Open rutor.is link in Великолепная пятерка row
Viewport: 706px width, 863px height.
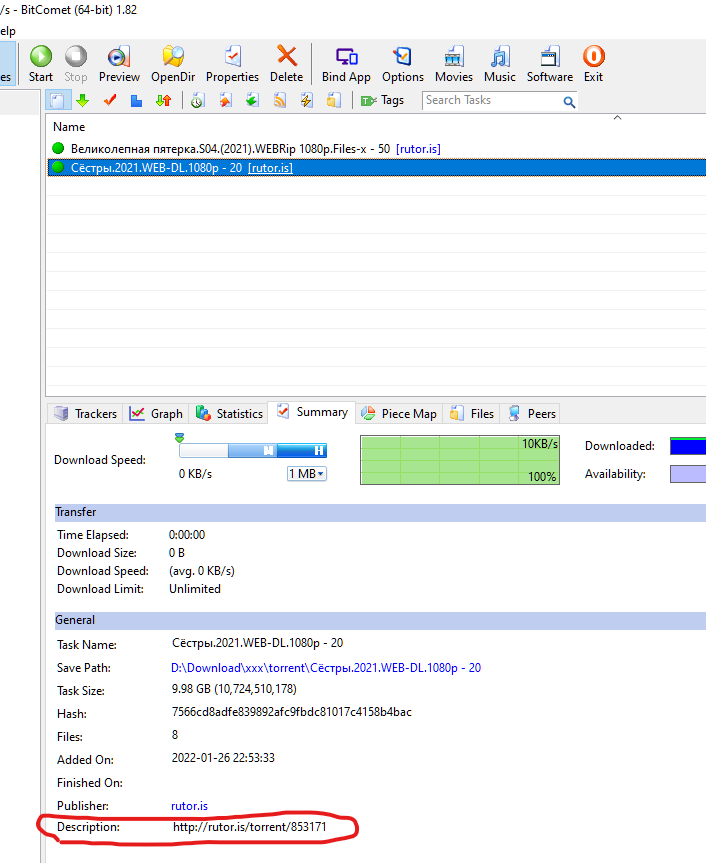click(x=418, y=149)
